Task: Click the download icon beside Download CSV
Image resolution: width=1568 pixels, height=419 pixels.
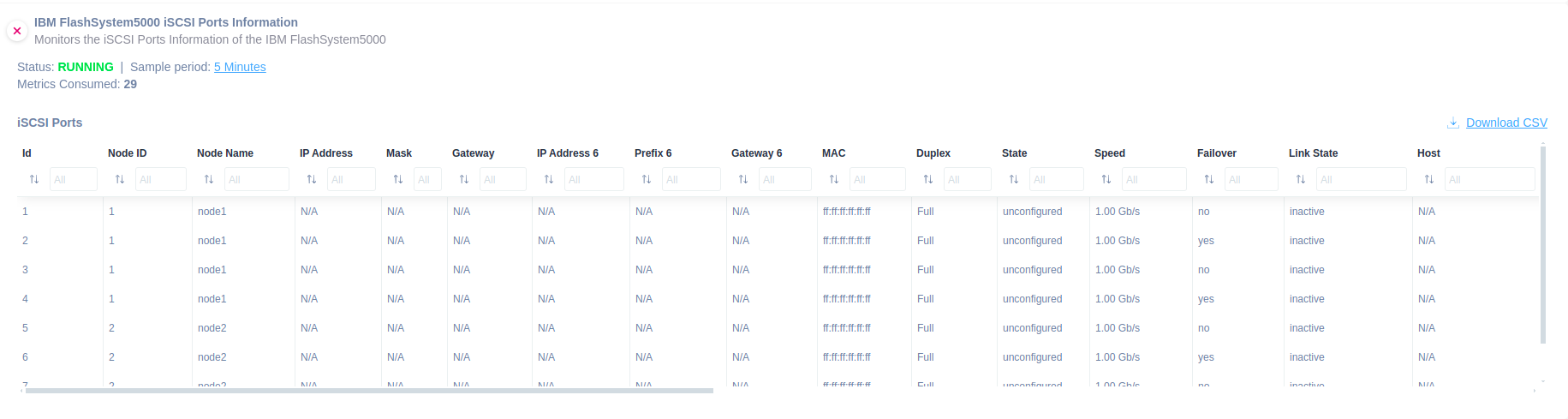Action: pyautogui.click(x=1453, y=123)
